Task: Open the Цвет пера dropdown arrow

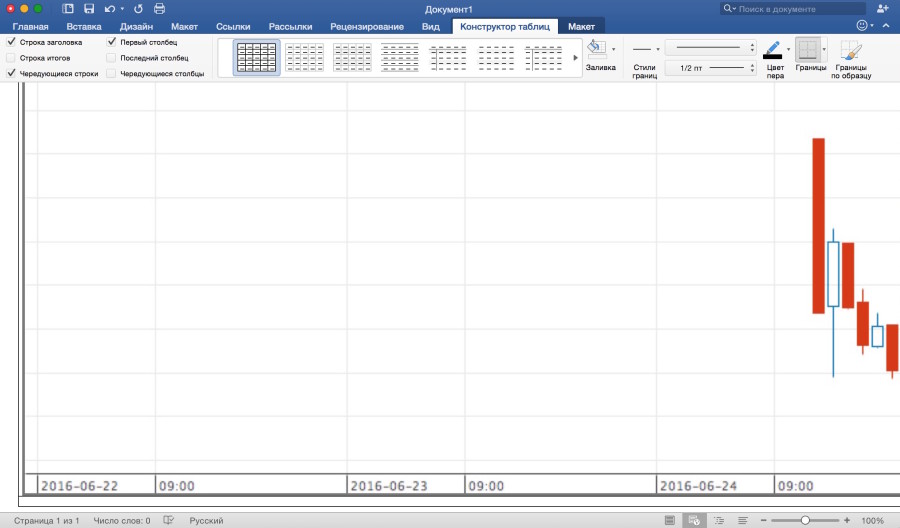Action: coord(788,49)
